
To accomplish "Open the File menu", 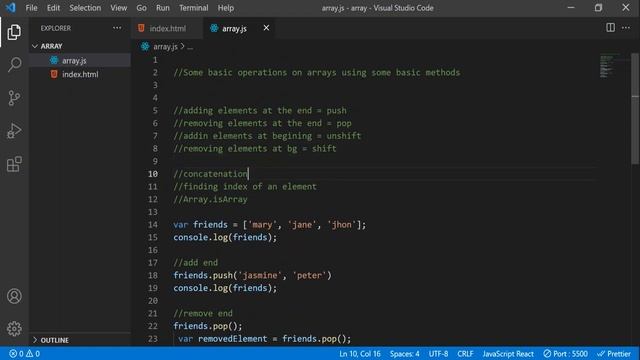I will tap(31, 8).
